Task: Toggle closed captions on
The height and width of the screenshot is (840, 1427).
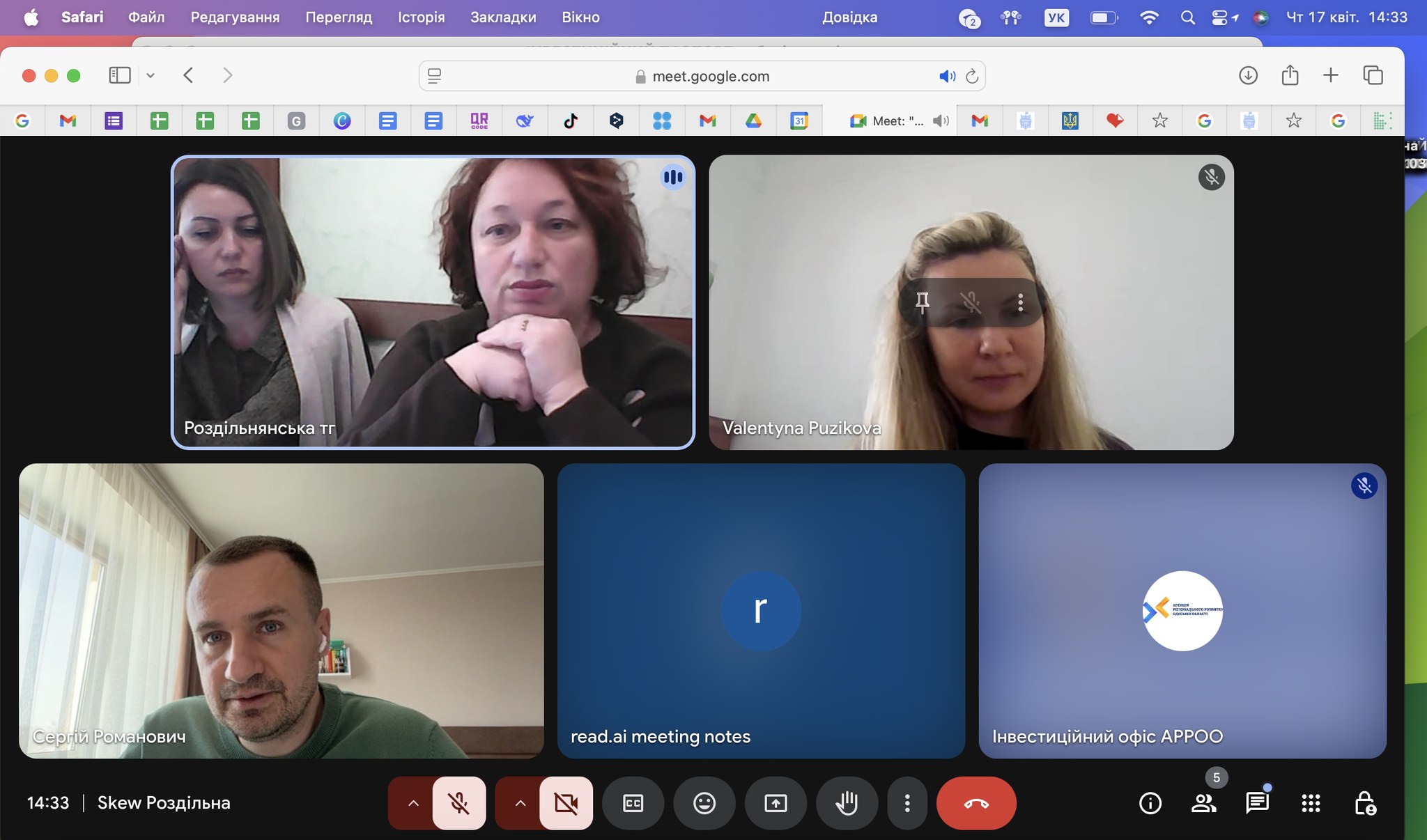Action: coord(633,803)
